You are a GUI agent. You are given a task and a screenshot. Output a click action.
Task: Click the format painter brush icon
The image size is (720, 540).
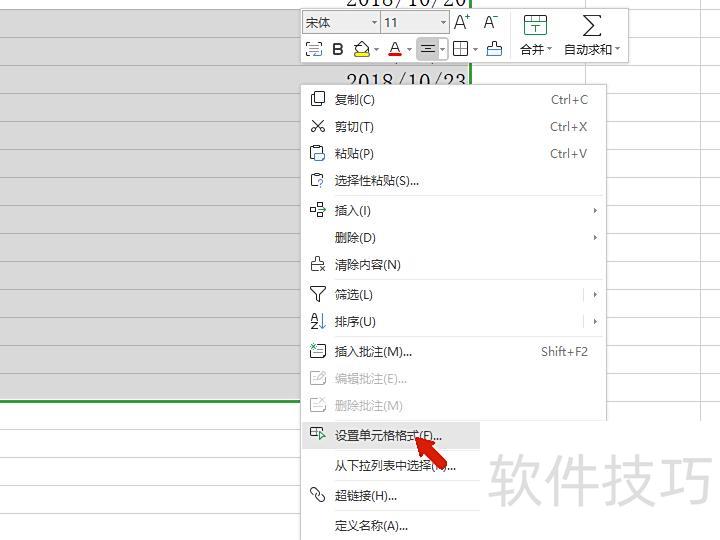pyautogui.click(x=494, y=49)
